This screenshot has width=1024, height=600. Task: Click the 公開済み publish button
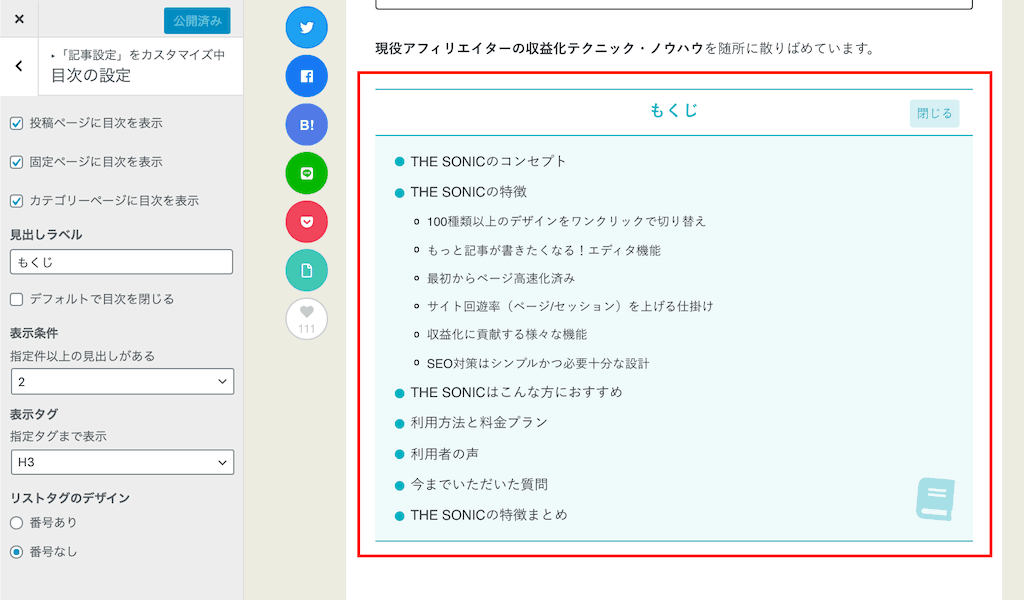[197, 21]
